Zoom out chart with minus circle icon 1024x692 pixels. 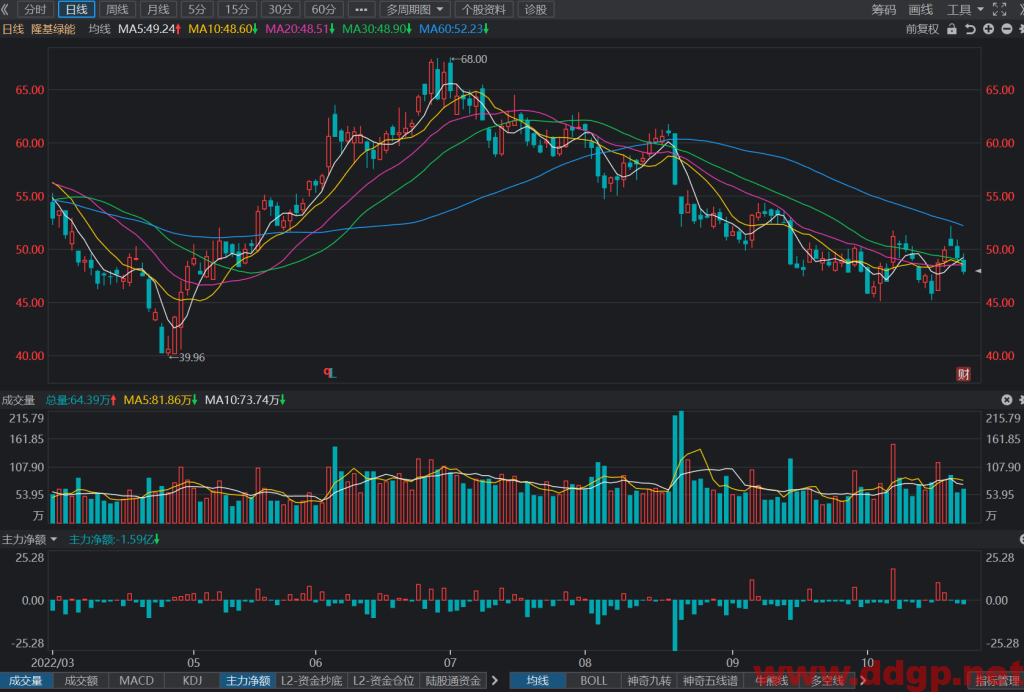1006,29
